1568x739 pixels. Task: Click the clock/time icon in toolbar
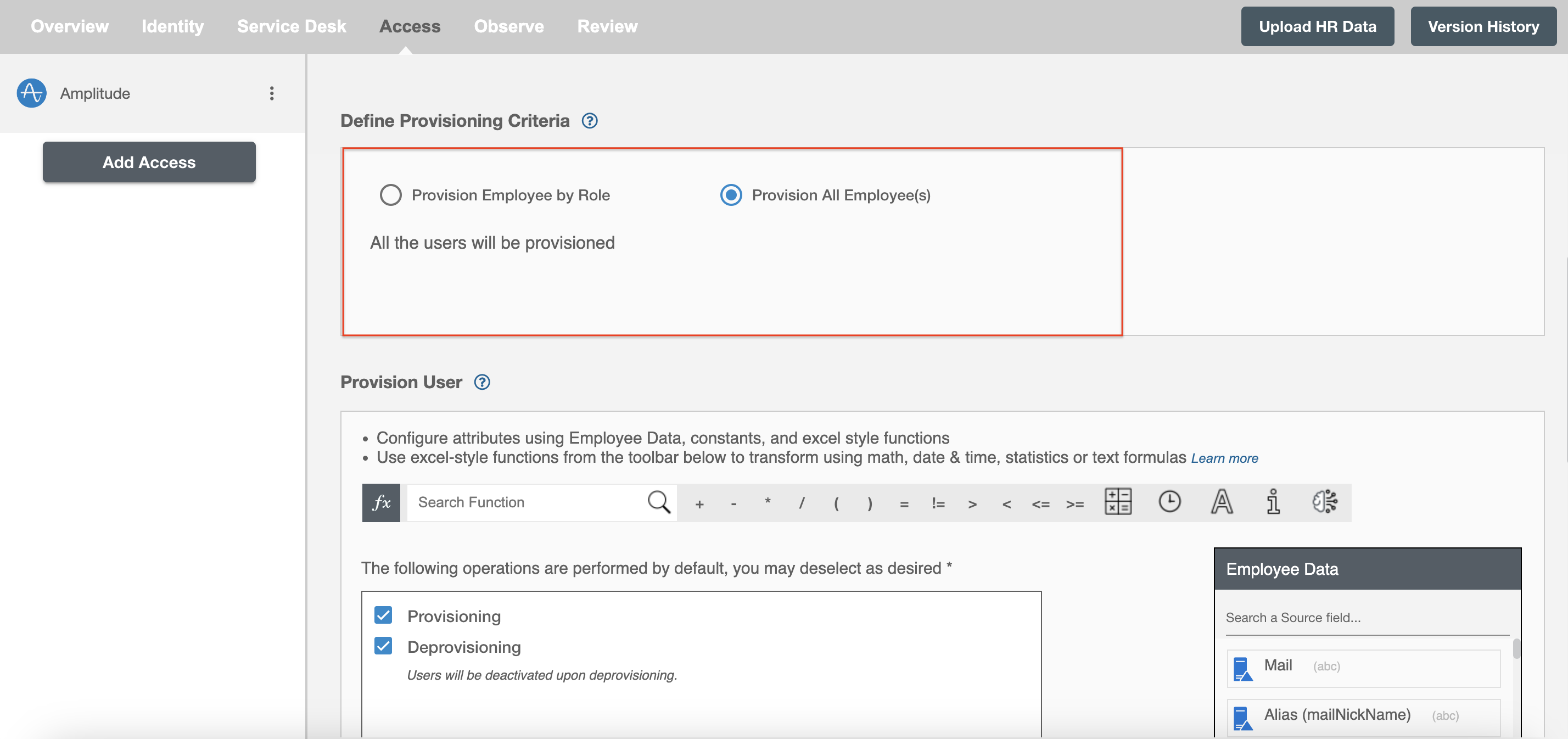click(1169, 502)
